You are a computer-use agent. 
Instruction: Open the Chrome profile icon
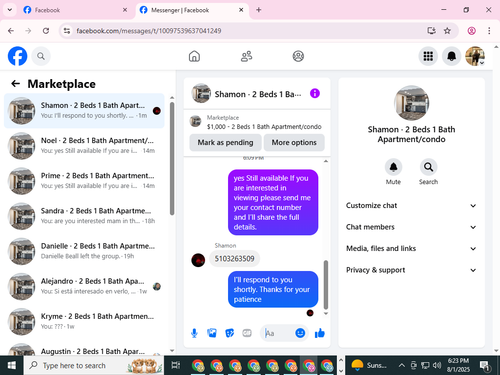[471, 31]
